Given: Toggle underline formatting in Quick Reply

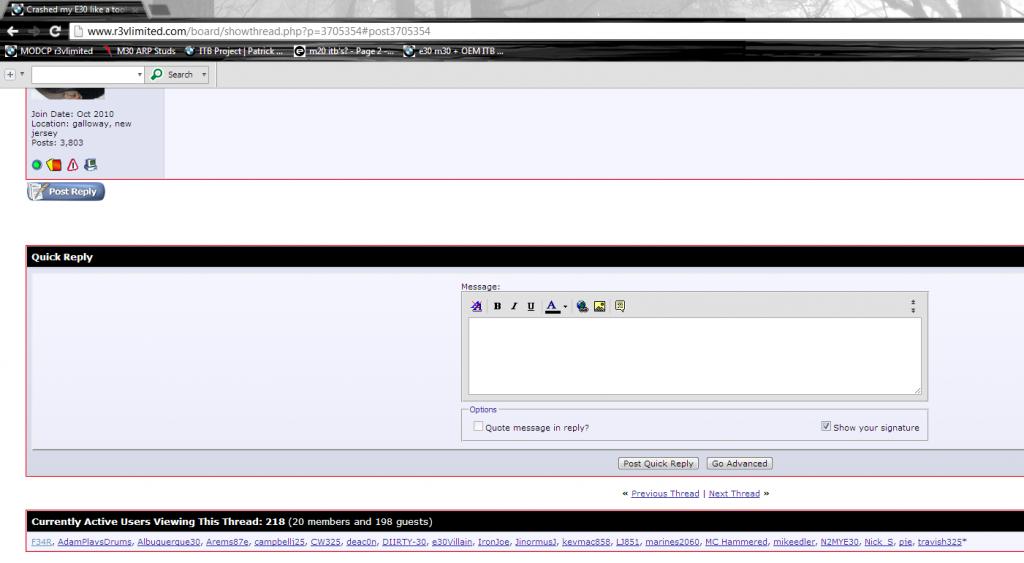Looking at the screenshot, I should [531, 306].
